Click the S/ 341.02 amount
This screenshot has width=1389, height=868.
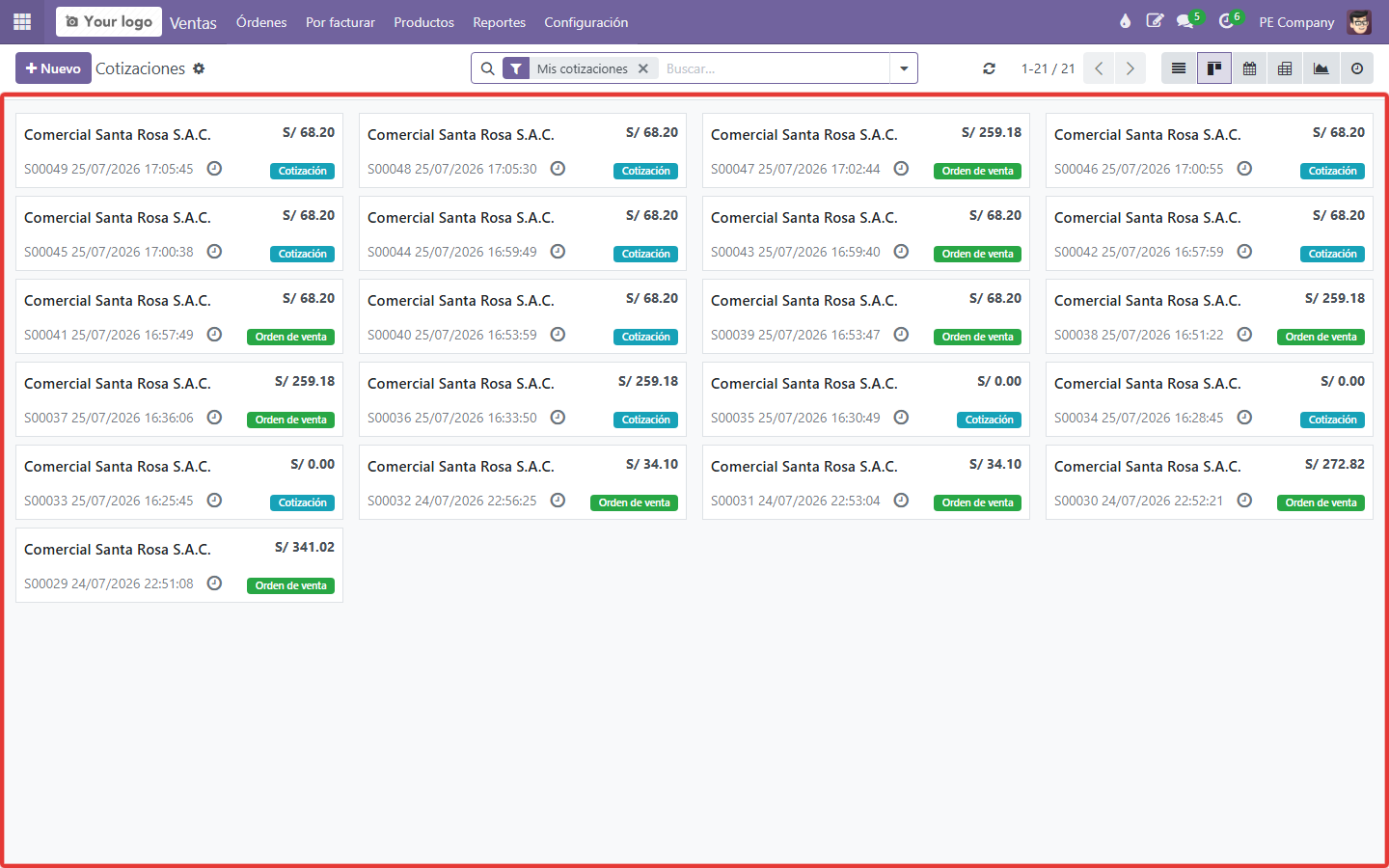click(305, 547)
